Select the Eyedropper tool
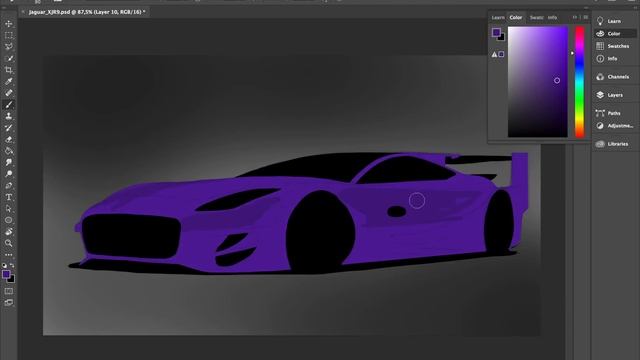The width and height of the screenshot is (640, 360). [9, 82]
